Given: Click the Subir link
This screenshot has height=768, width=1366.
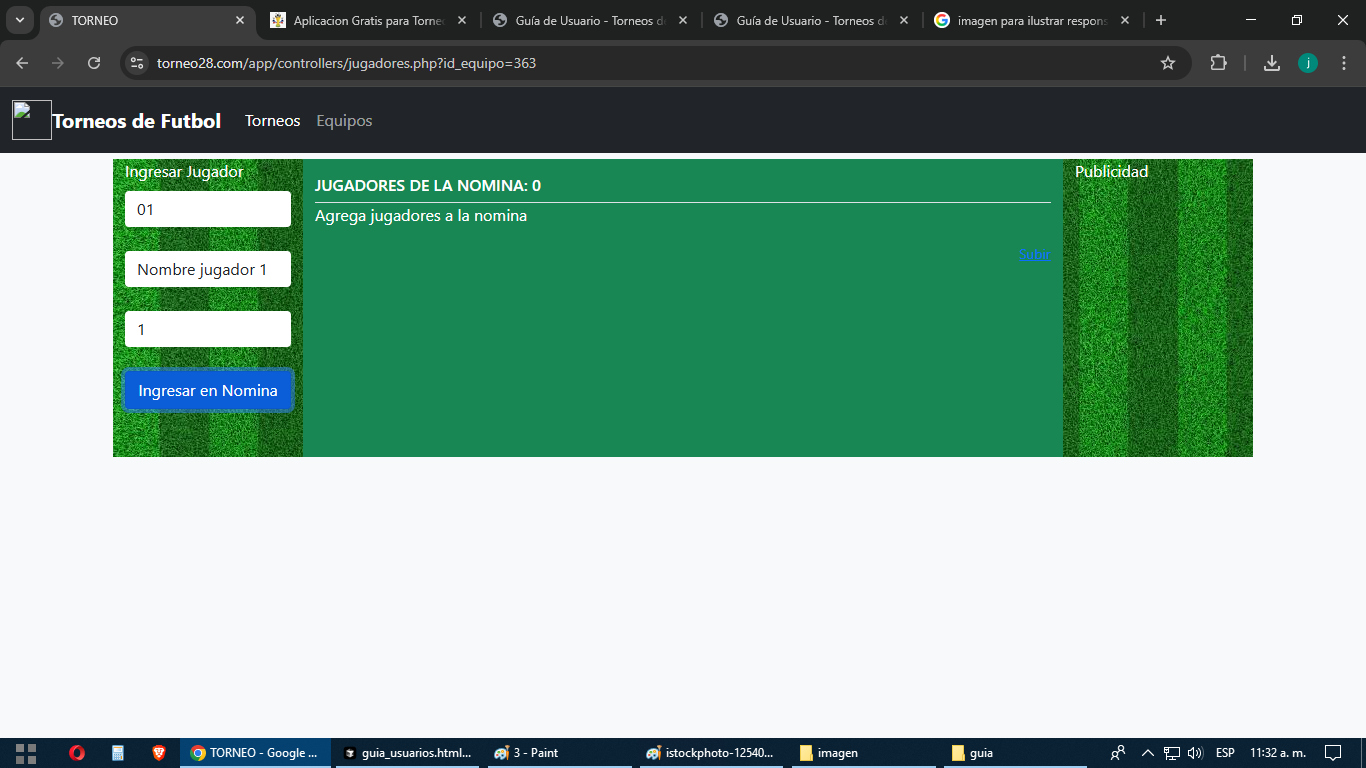Looking at the screenshot, I should point(1034,255).
